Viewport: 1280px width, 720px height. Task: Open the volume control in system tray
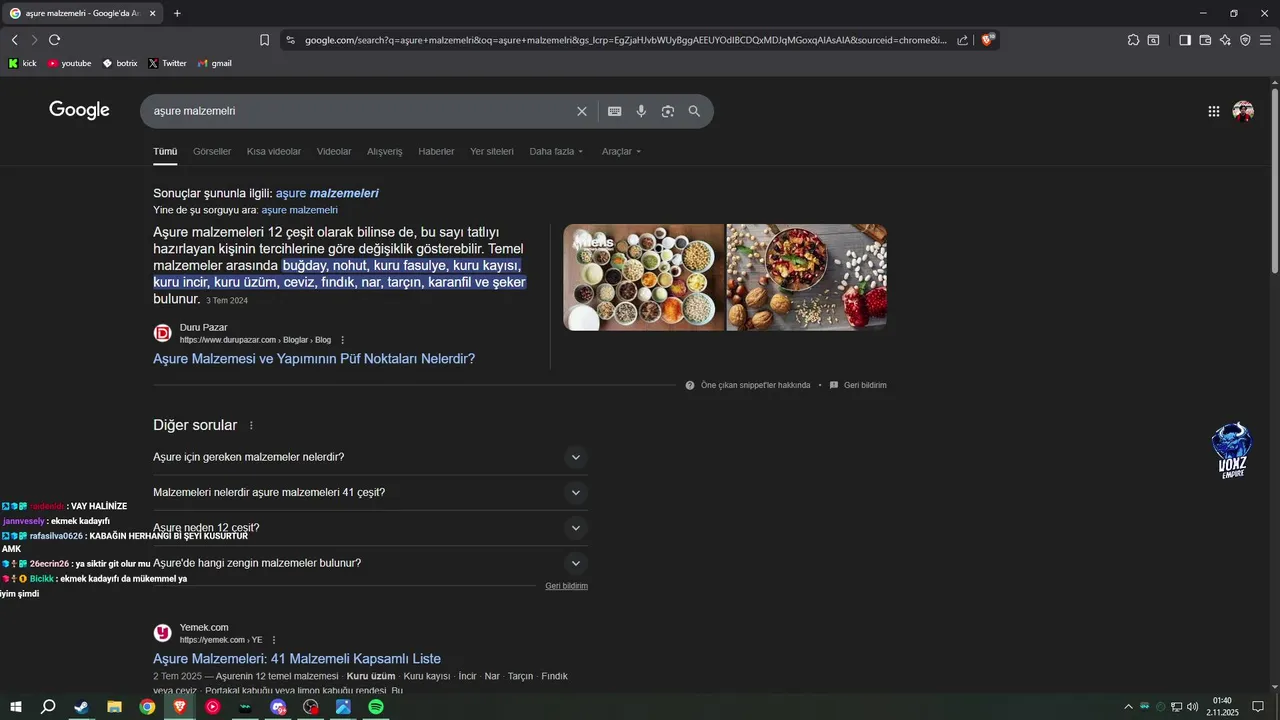1192,707
